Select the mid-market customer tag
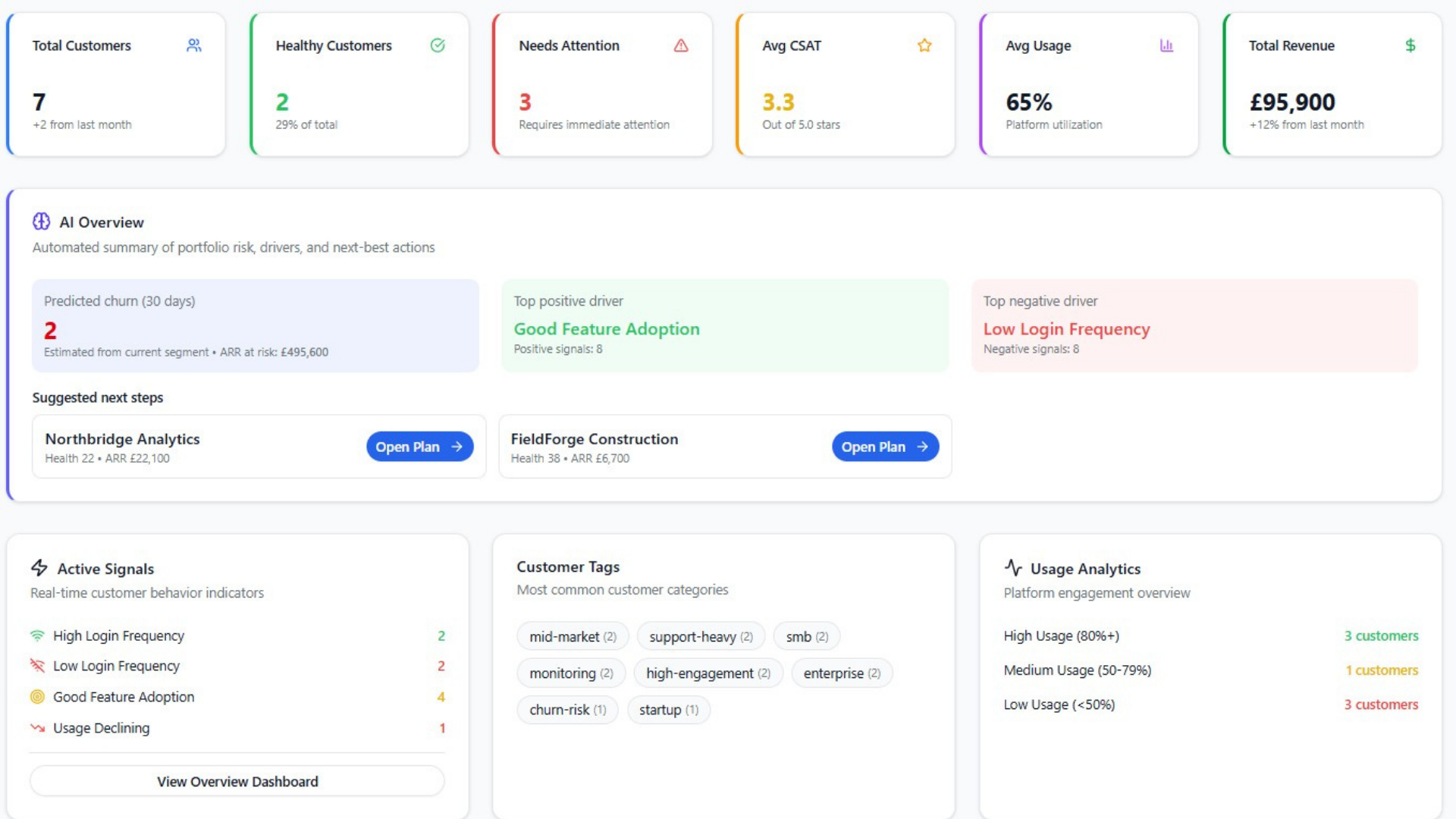 pos(573,636)
